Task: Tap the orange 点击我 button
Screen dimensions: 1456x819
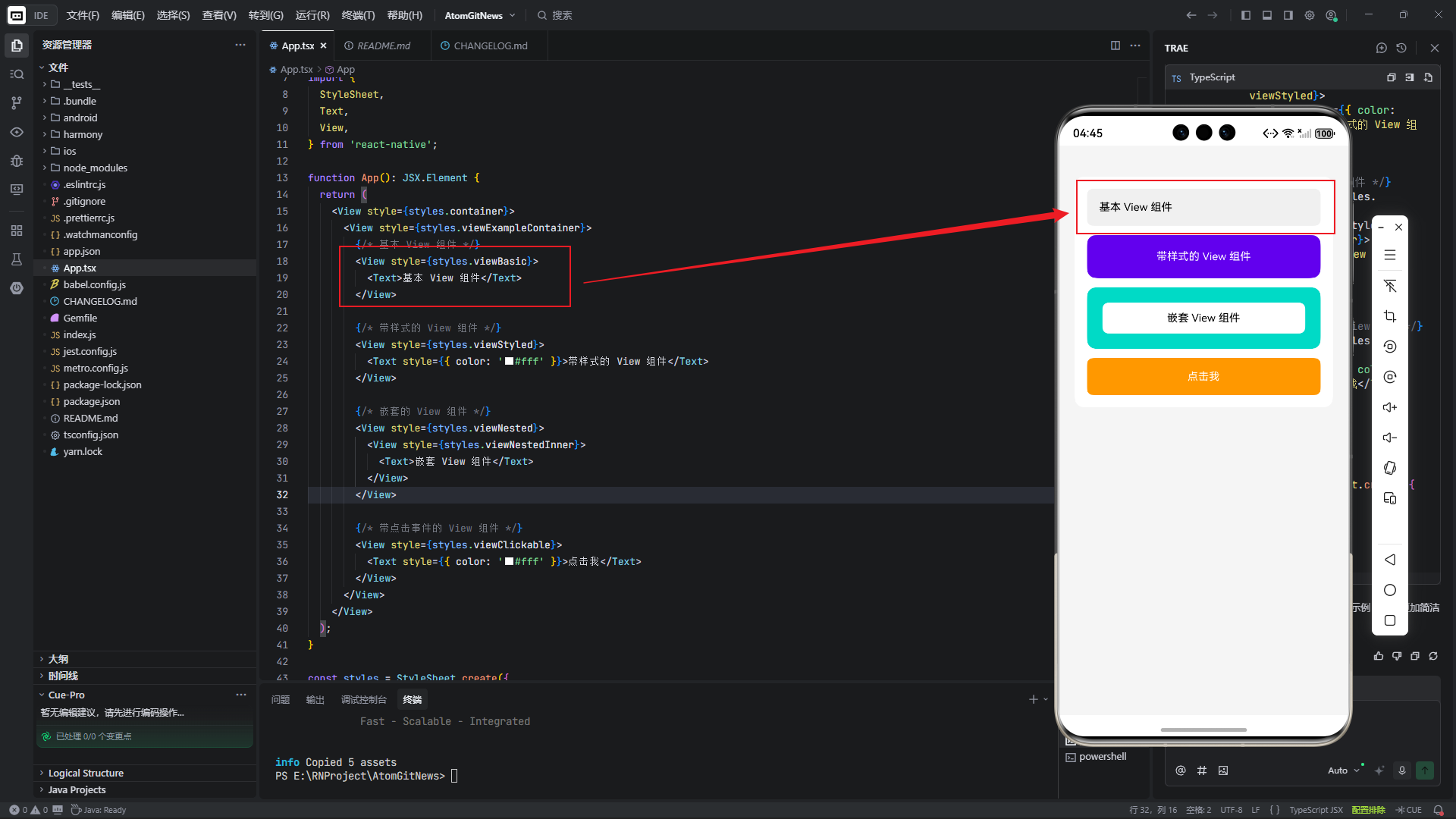Action: pyautogui.click(x=1203, y=376)
